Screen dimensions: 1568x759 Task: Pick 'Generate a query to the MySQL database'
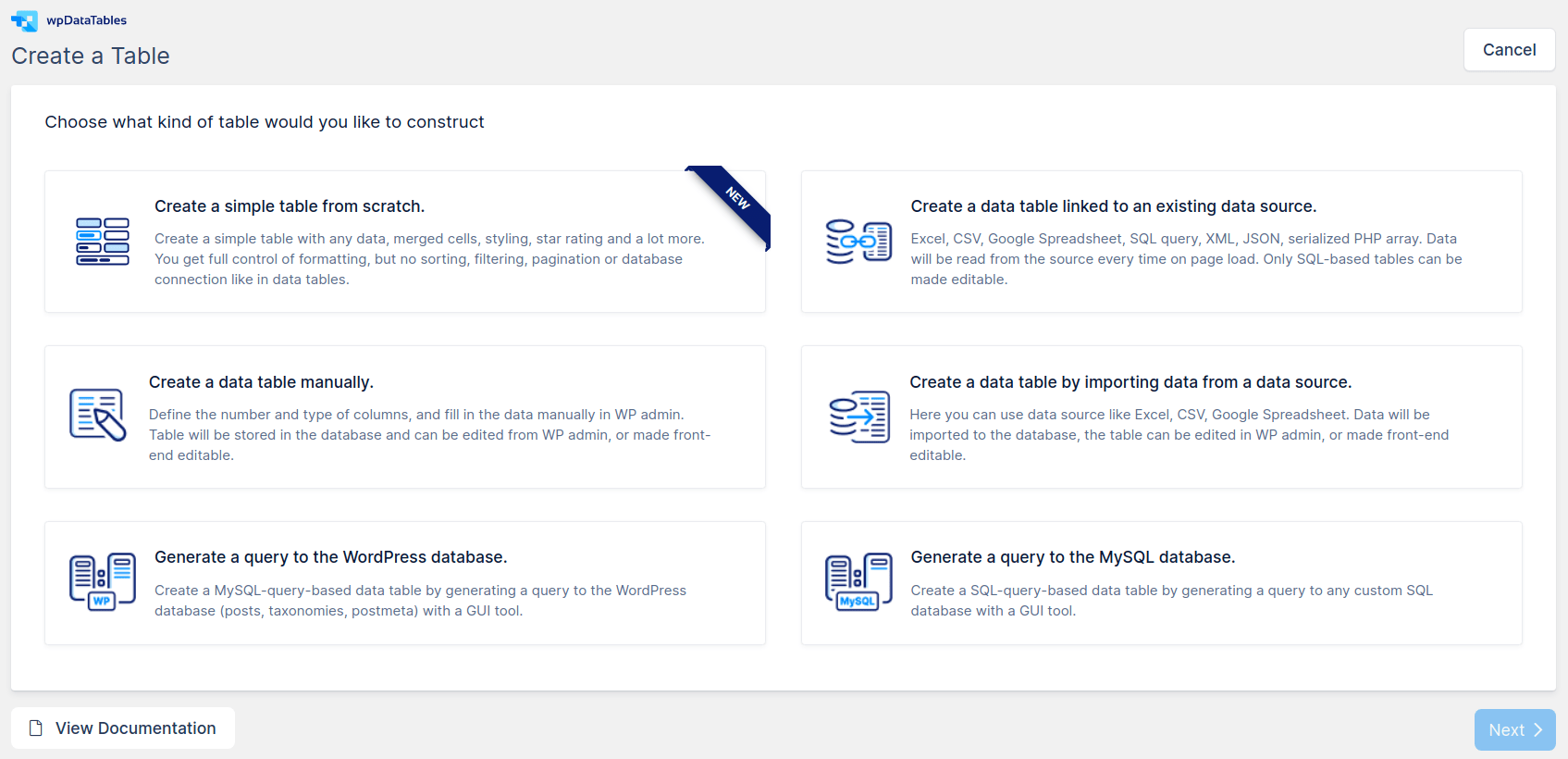(x=1073, y=557)
